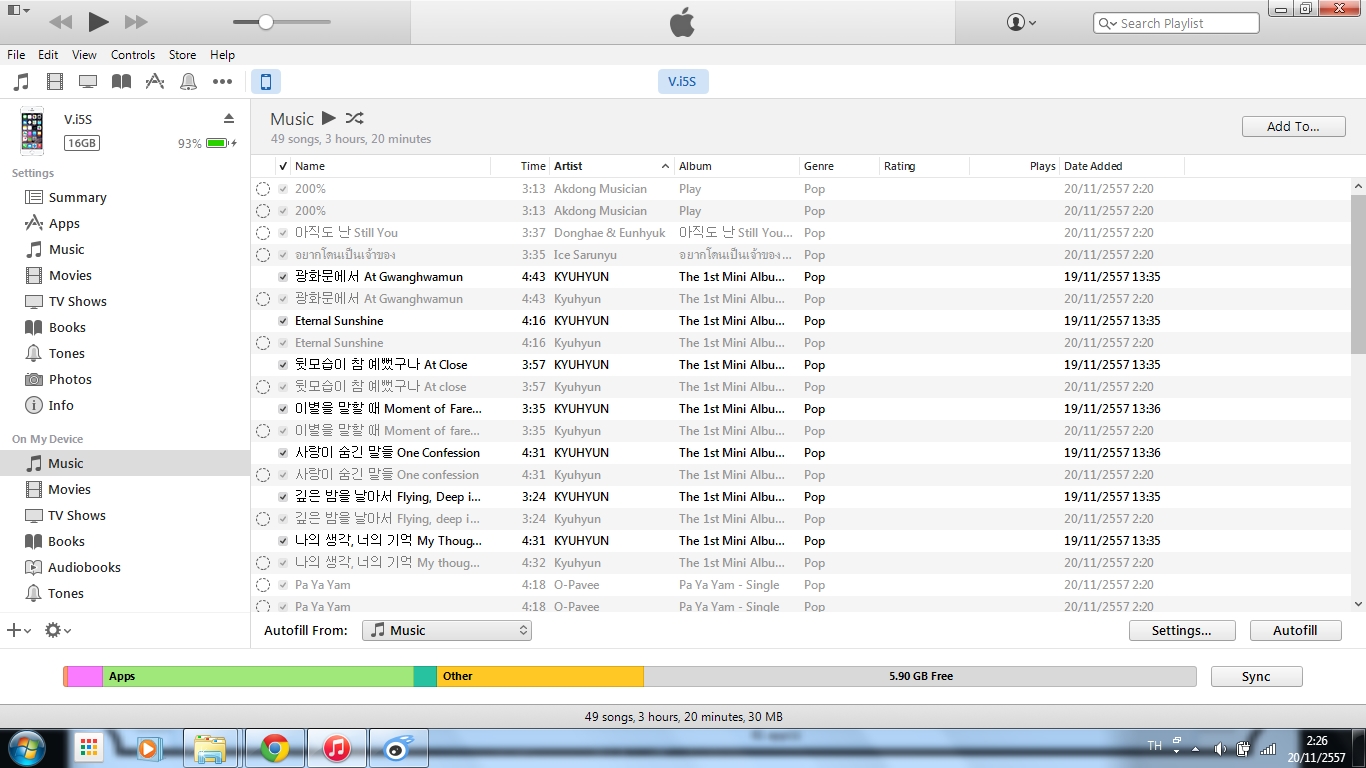Sort songs by Name column

pyautogui.click(x=390, y=166)
